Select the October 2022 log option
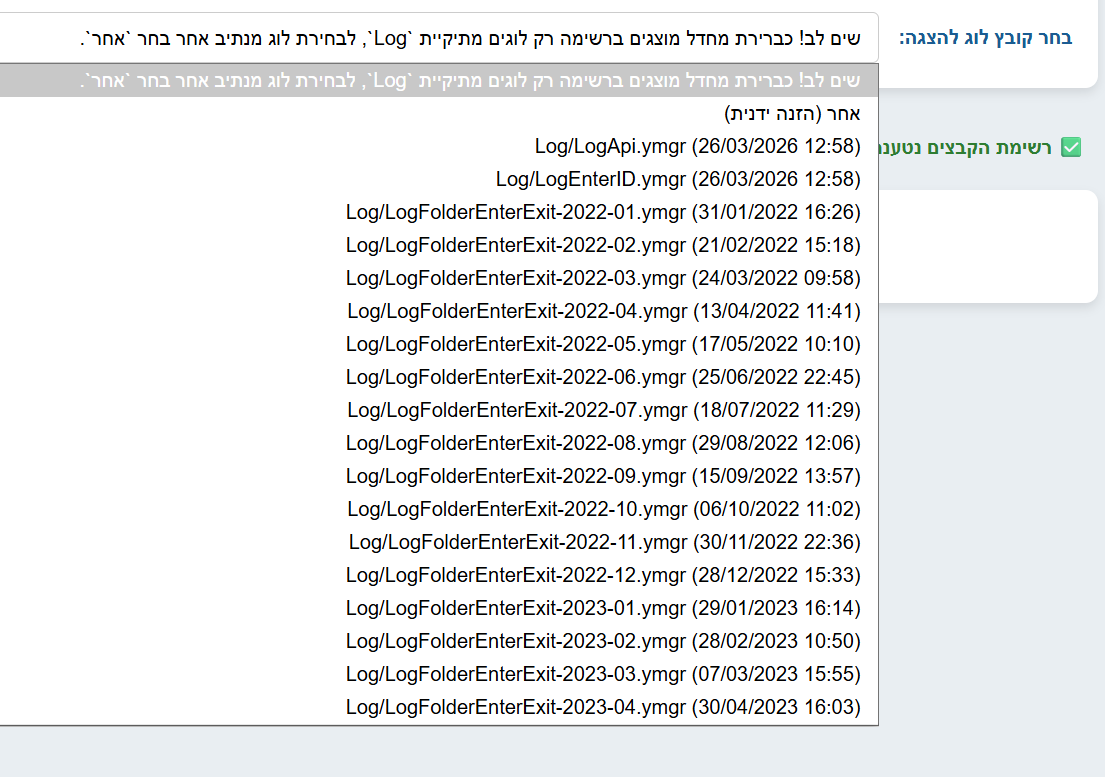This screenshot has height=777, width=1105. [603, 508]
